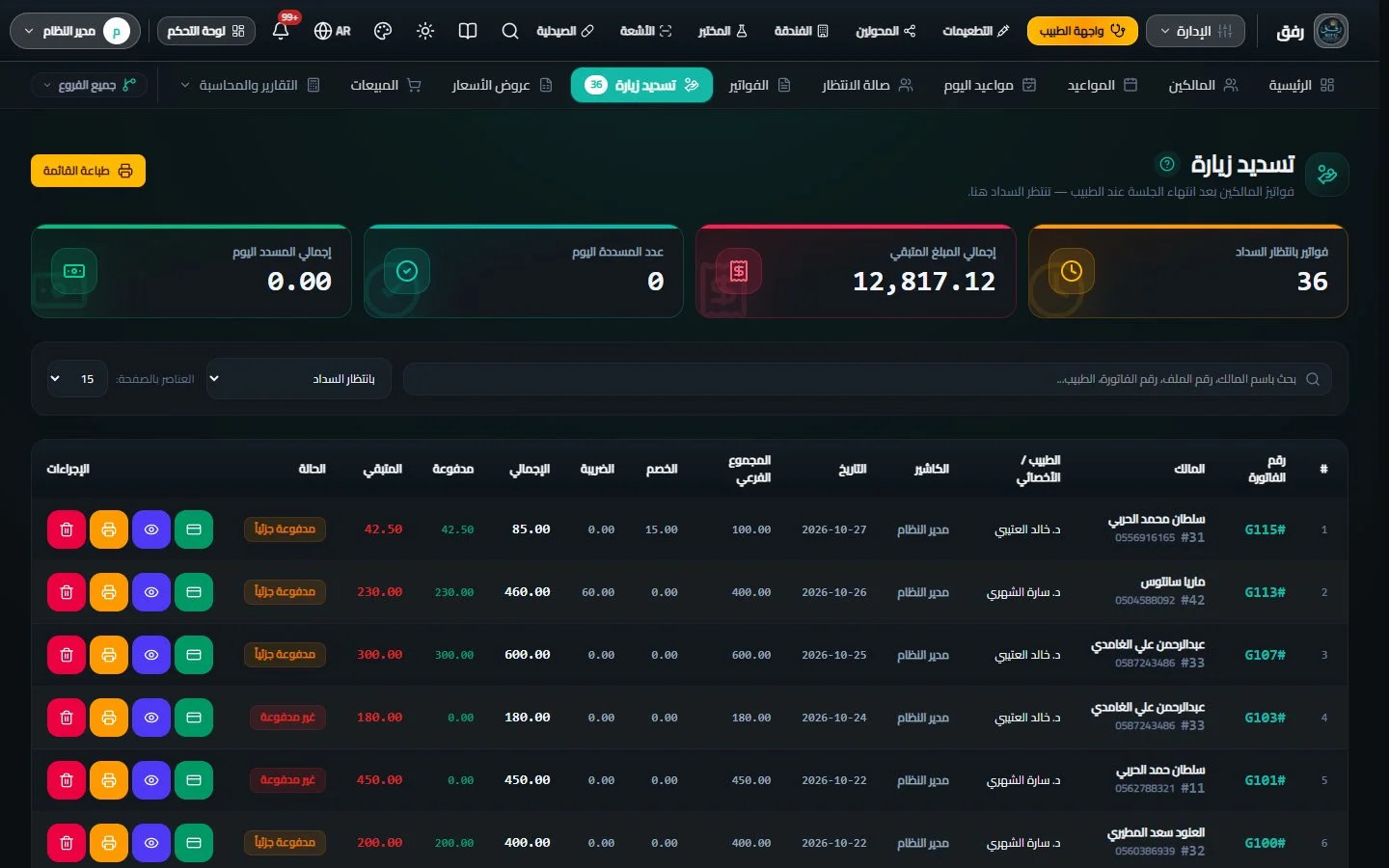Expand the مدير النظام user menu
1389x868 pixels.
click(x=75, y=31)
